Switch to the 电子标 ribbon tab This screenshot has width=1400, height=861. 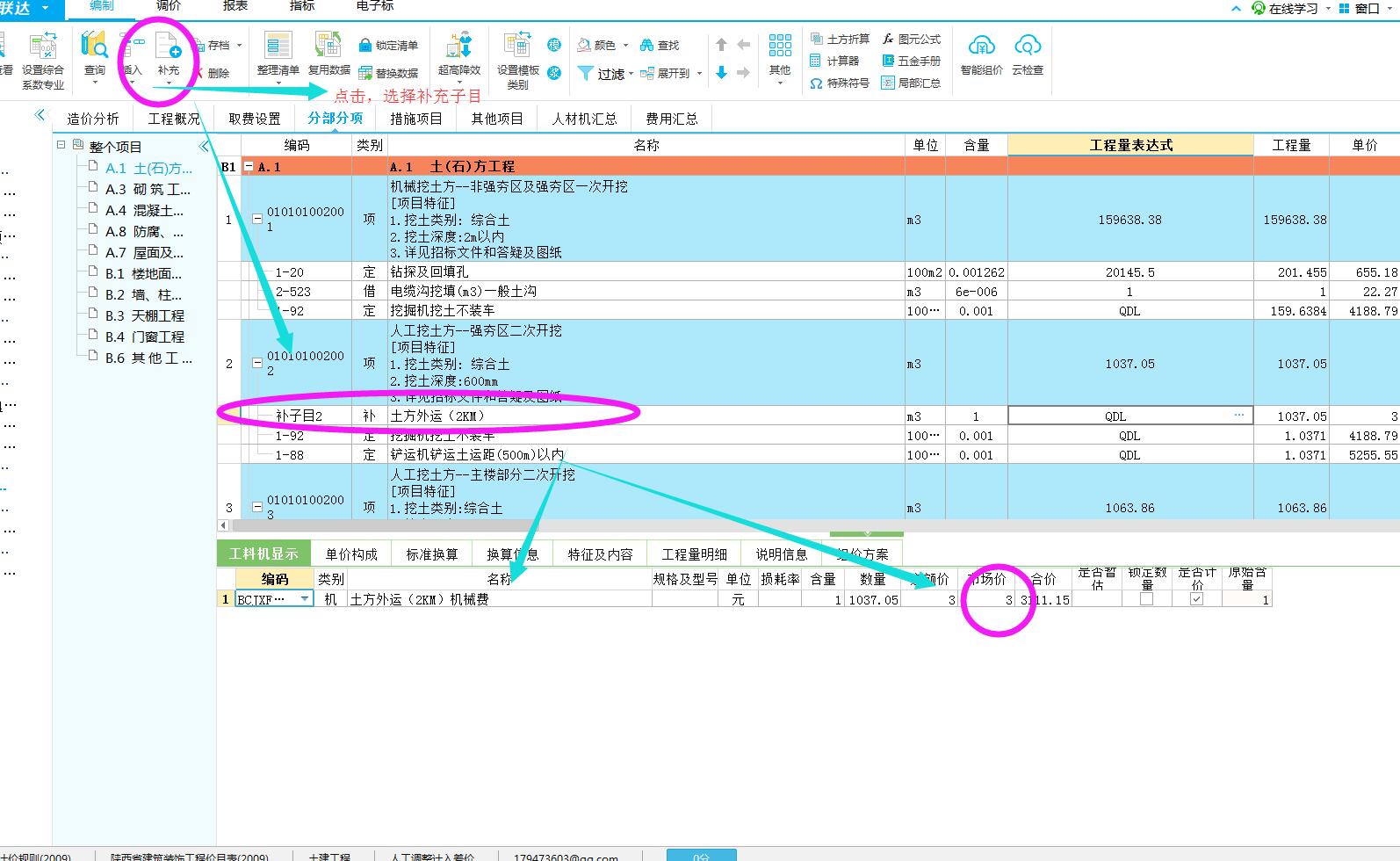tap(375, 6)
